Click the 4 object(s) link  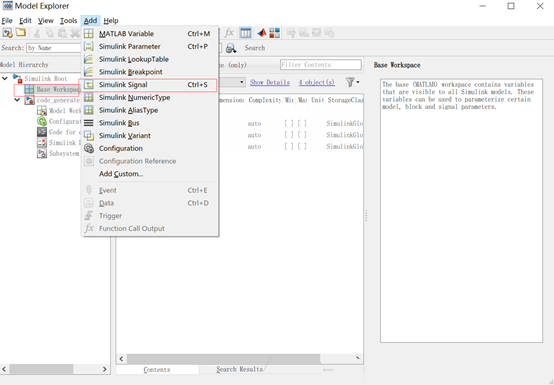click(317, 82)
